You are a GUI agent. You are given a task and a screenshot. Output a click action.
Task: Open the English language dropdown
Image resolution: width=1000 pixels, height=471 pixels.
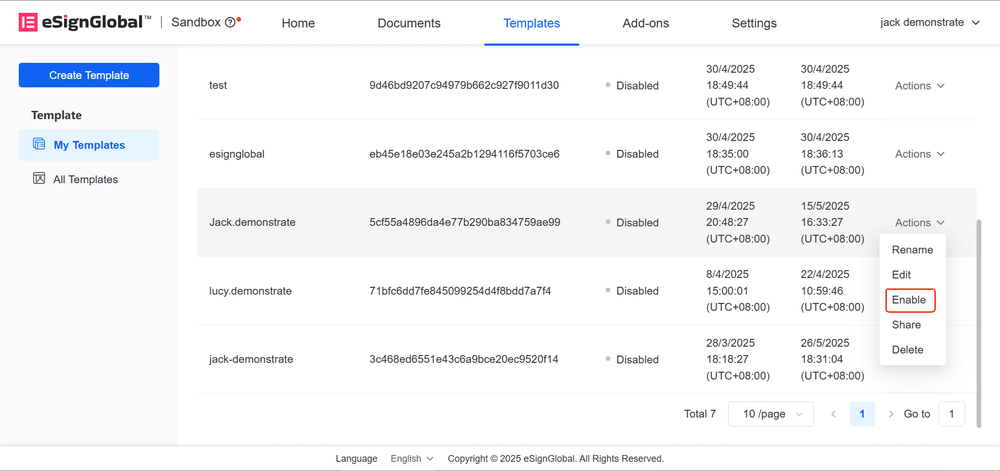412,459
